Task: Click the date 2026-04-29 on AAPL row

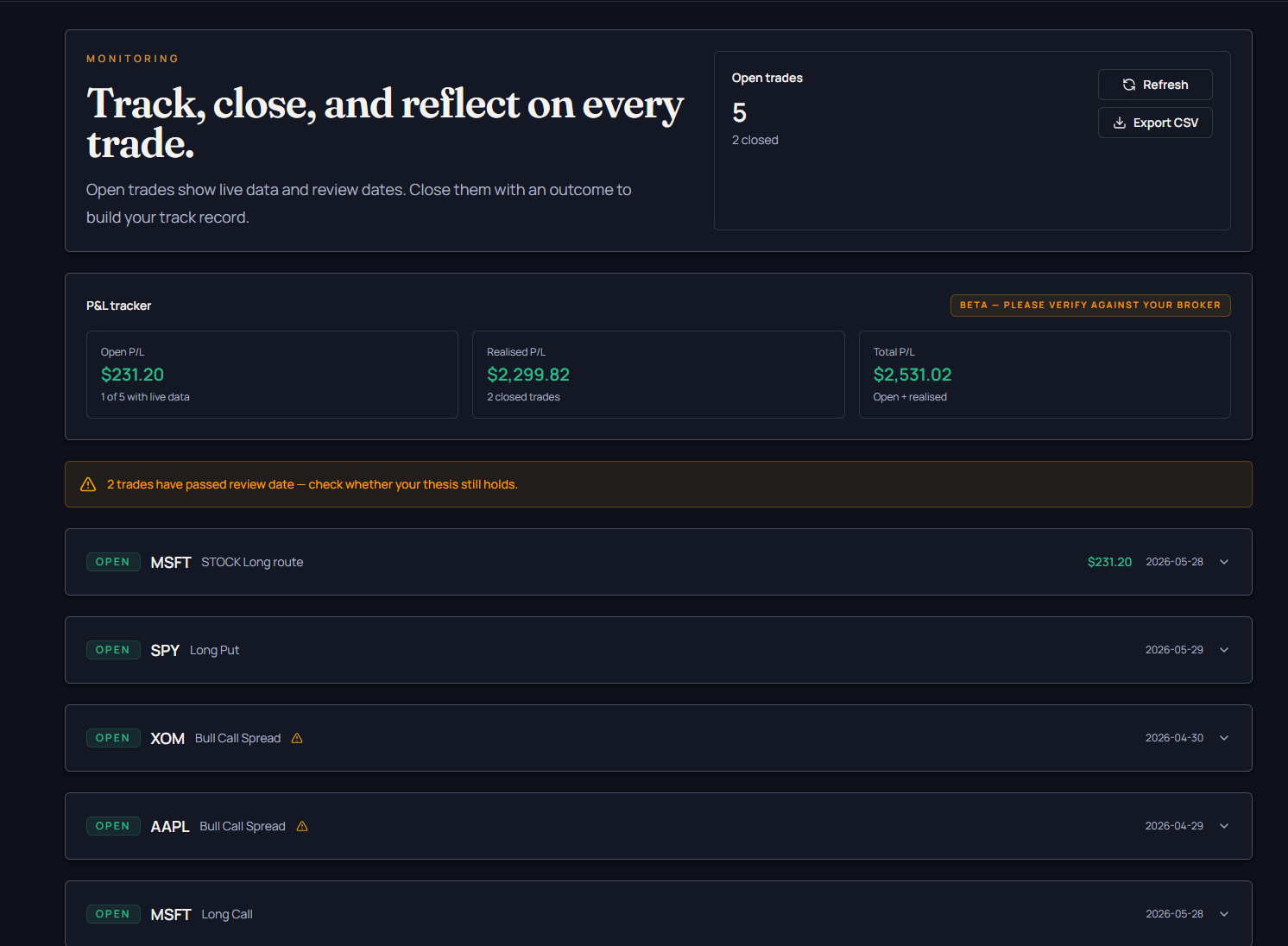Action: (x=1174, y=826)
